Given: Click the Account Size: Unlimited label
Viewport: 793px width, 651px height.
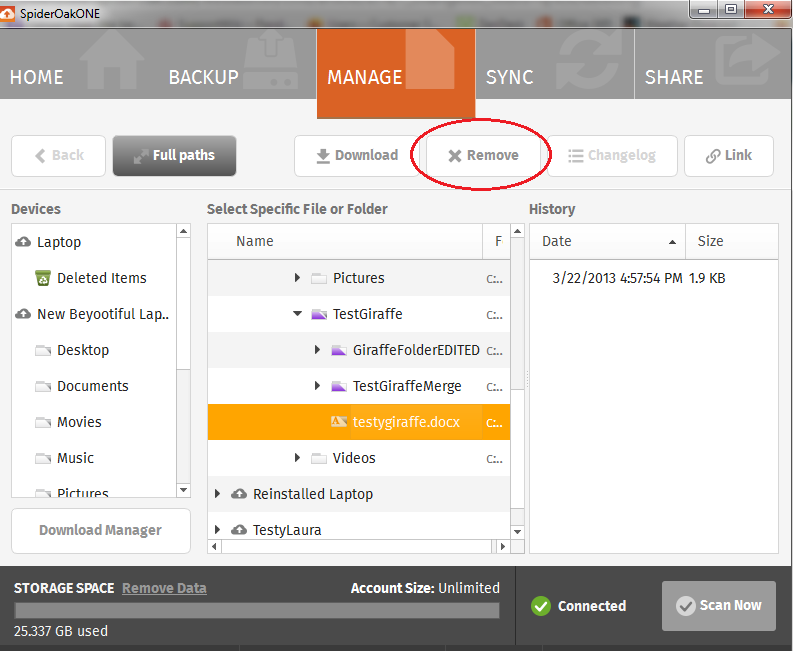Looking at the screenshot, I should pos(425,588).
